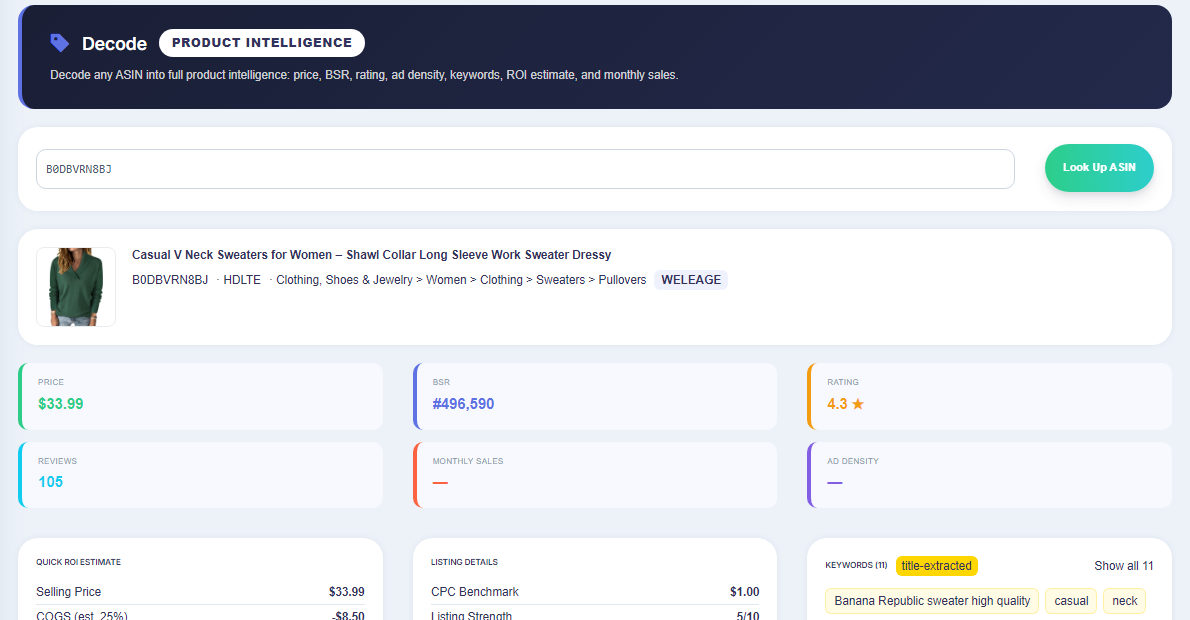This screenshot has height=620, width=1190.
Task: Select the neck keyword chip
Action: point(1124,601)
